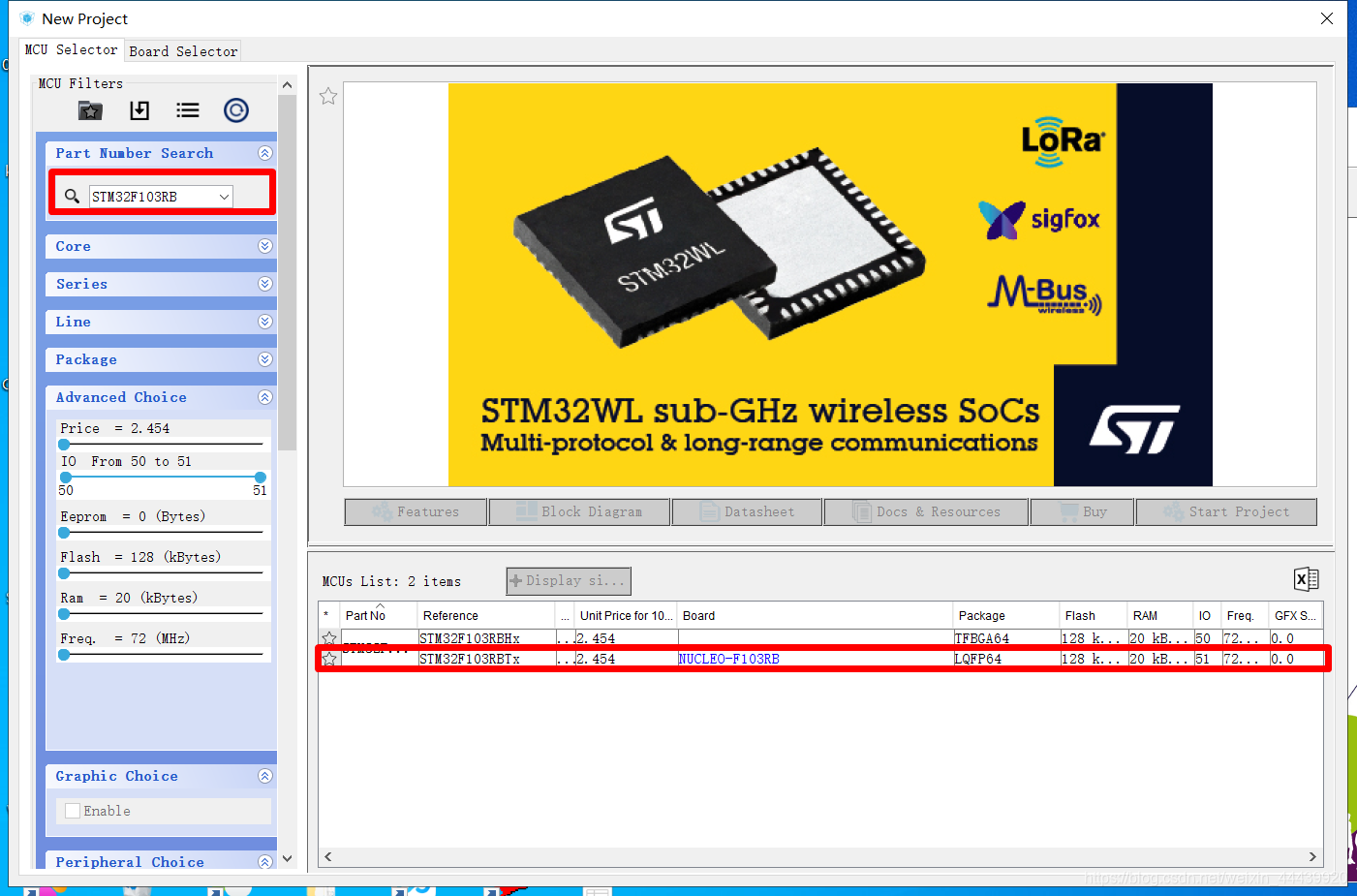Enable the Graphic Choice checkbox
The width and height of the screenshot is (1357, 896).
tap(73, 811)
